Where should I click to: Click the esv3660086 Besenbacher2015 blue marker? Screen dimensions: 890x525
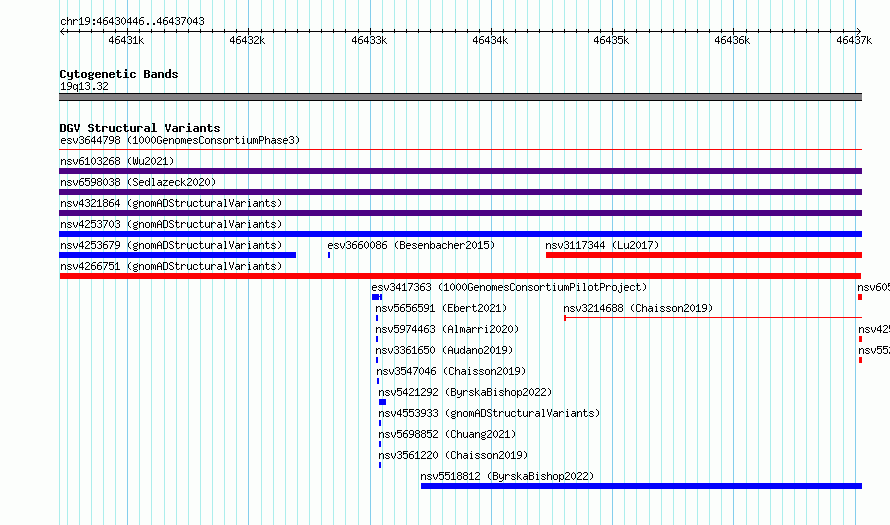pyautogui.click(x=329, y=255)
